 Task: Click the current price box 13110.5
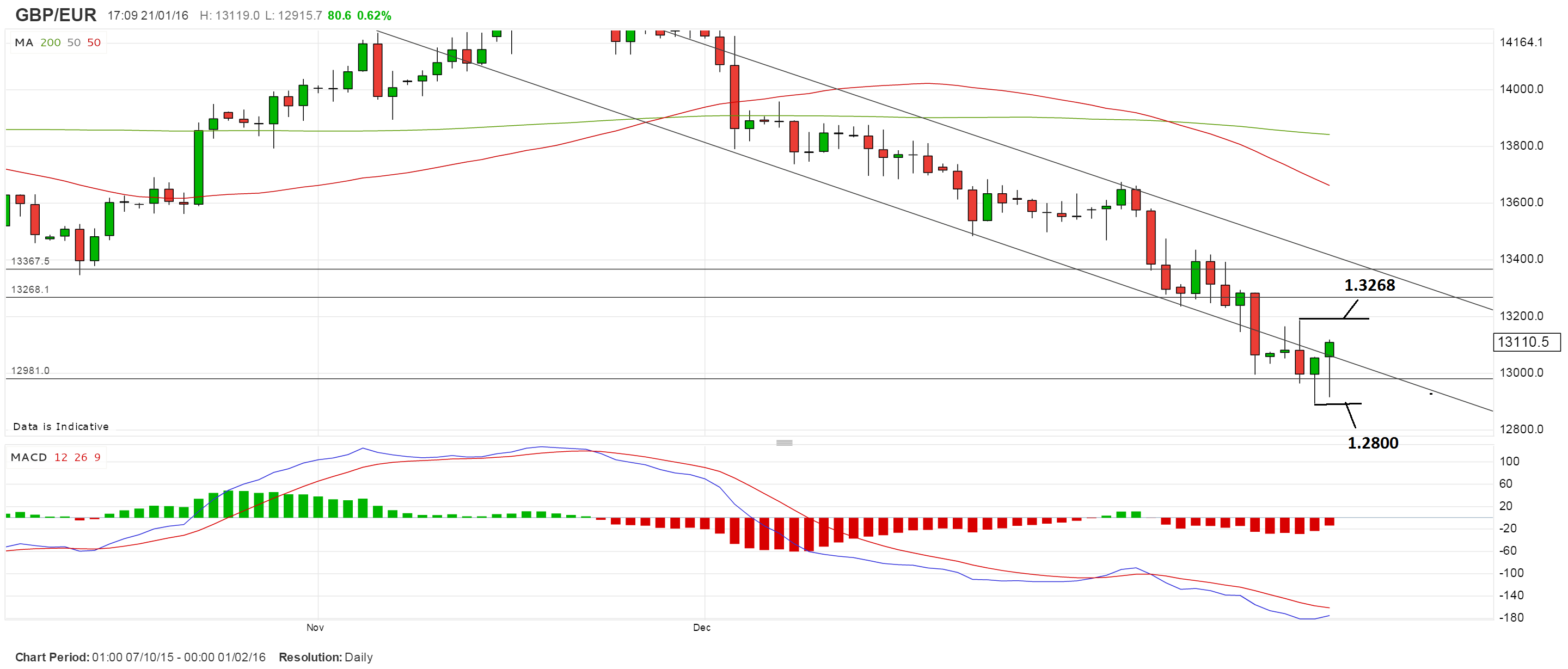(x=1527, y=342)
